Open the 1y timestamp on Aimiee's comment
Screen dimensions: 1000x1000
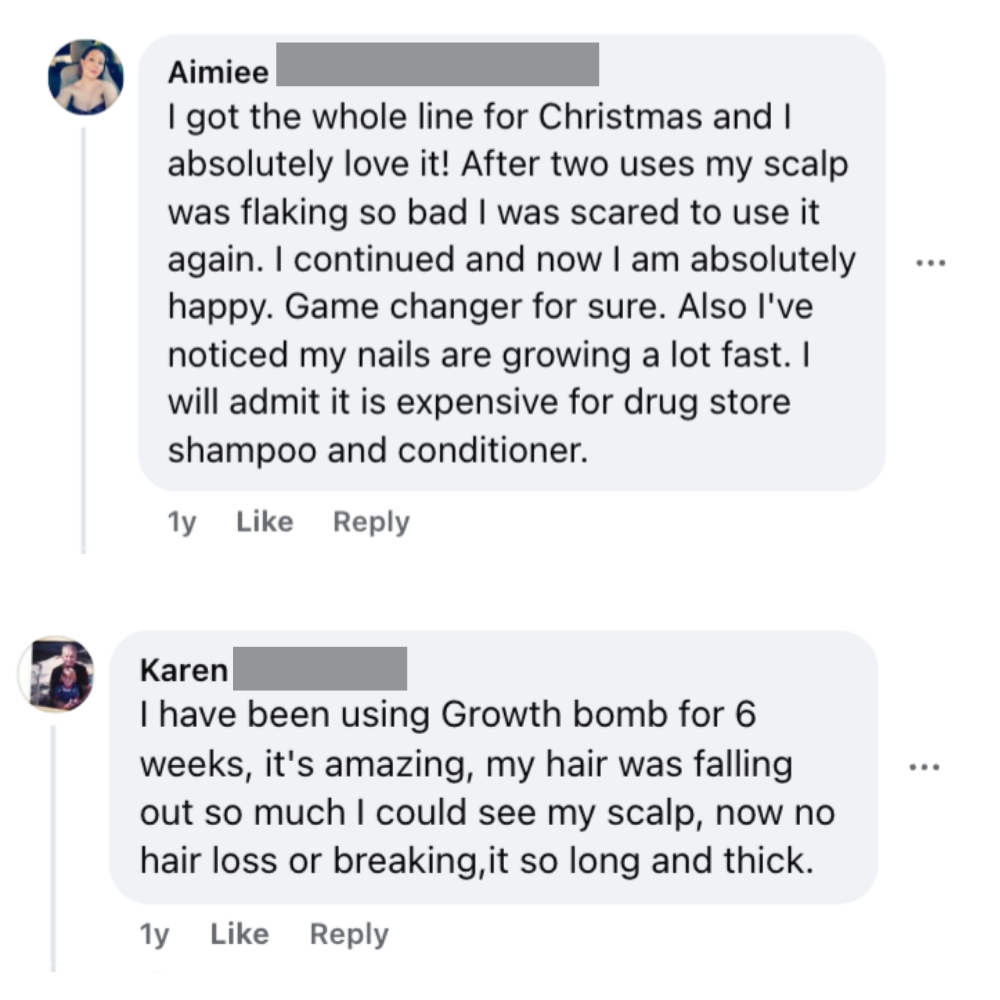(x=181, y=521)
